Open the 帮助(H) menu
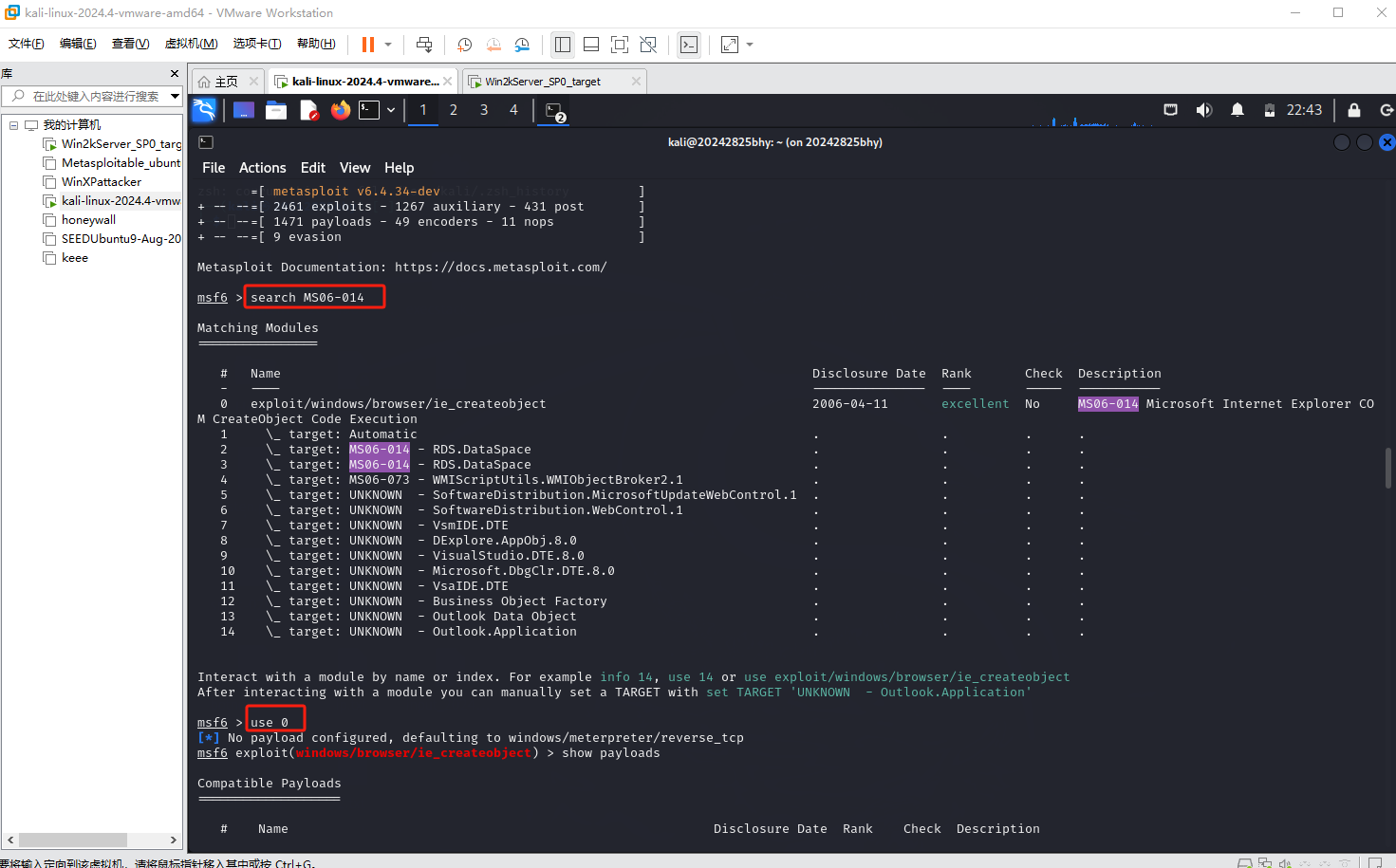The image size is (1396, 868). coord(316,44)
